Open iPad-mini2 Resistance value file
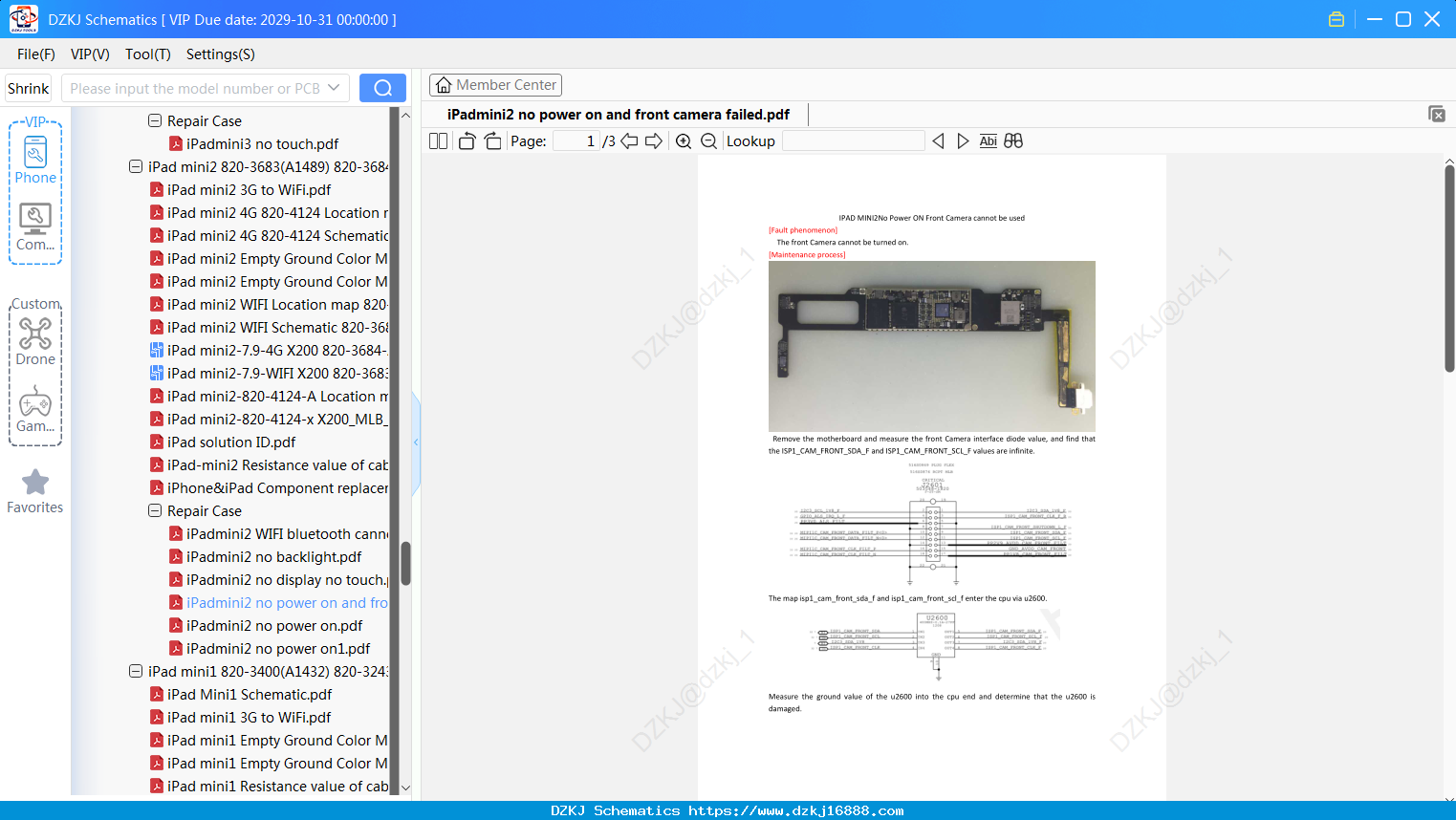The width and height of the screenshot is (1456, 820). tap(269, 464)
